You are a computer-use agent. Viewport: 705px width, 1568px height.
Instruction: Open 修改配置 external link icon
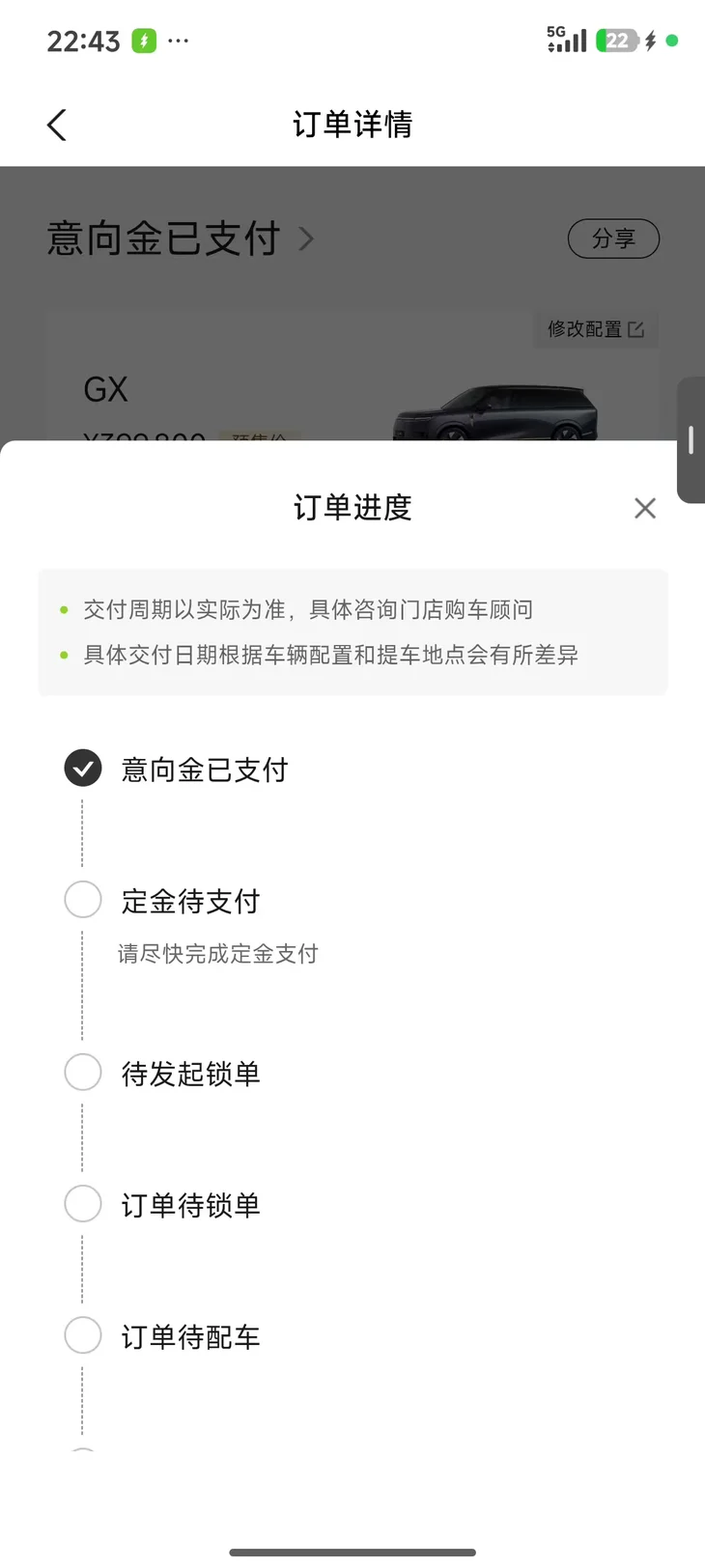point(635,329)
